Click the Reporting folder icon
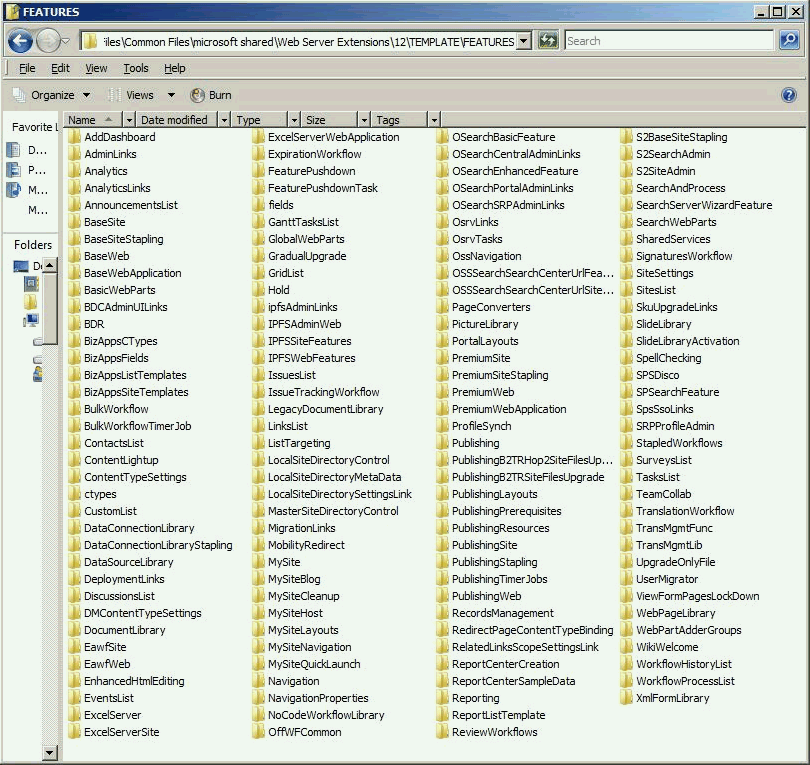This screenshot has height=765, width=810. [442, 698]
